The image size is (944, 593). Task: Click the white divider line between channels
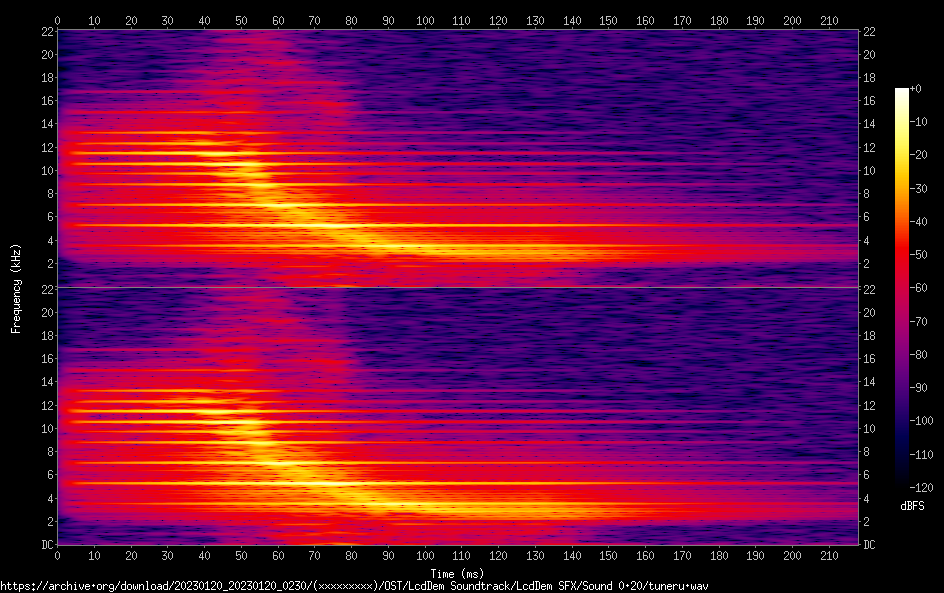point(457,287)
